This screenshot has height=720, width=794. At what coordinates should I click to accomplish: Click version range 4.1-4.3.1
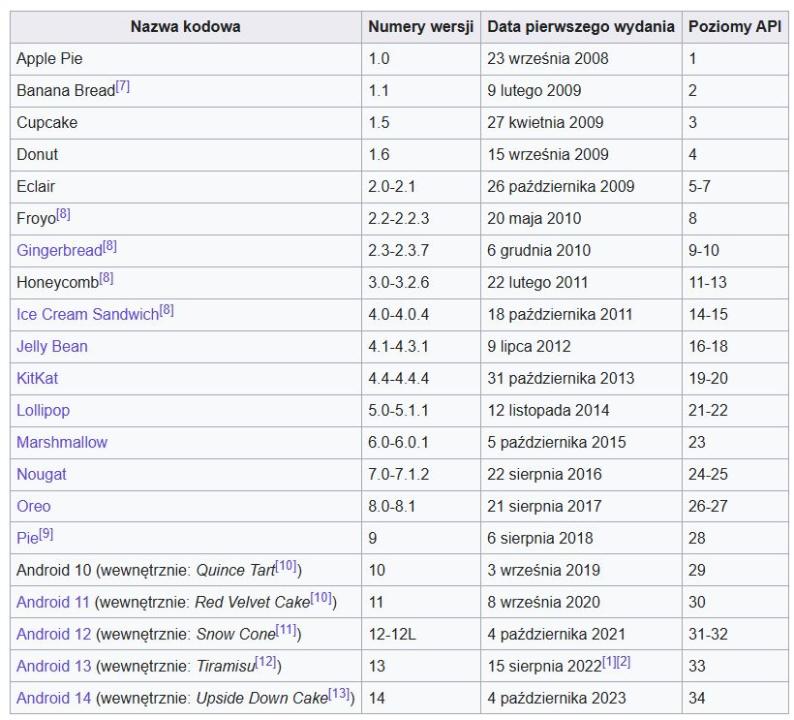point(398,346)
